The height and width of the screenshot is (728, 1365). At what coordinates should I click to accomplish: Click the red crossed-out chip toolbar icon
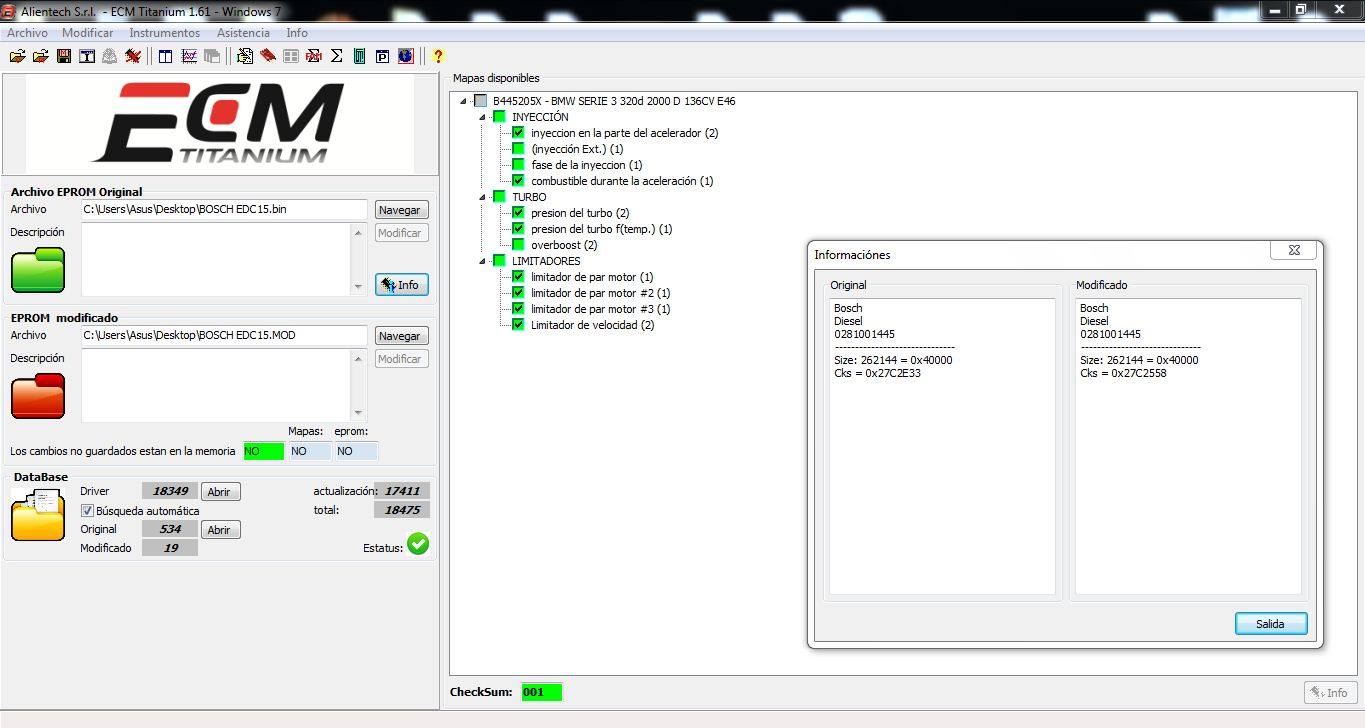pyautogui.click(x=132, y=56)
